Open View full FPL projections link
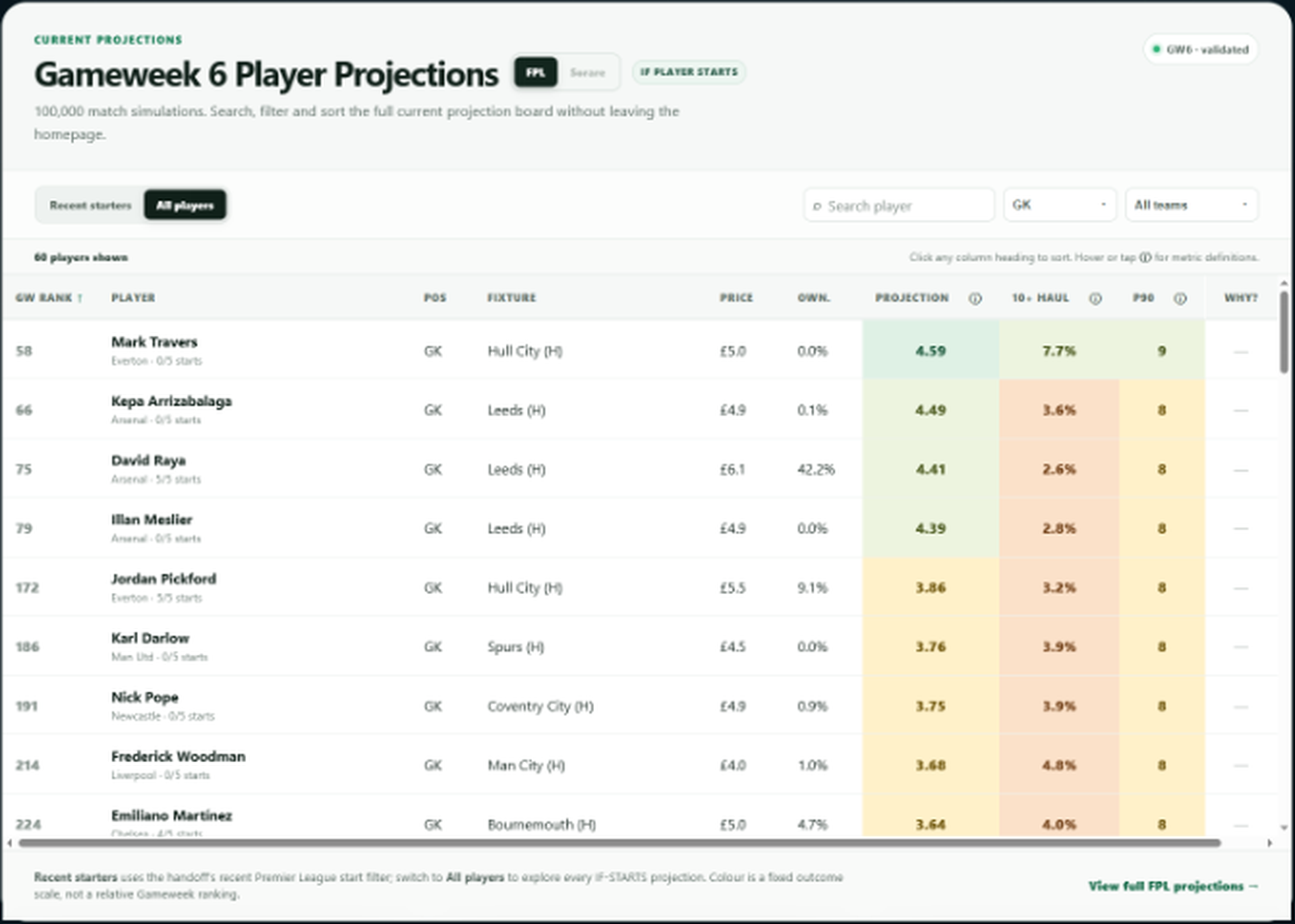Screen dimensions: 1295x924 click(1174, 886)
